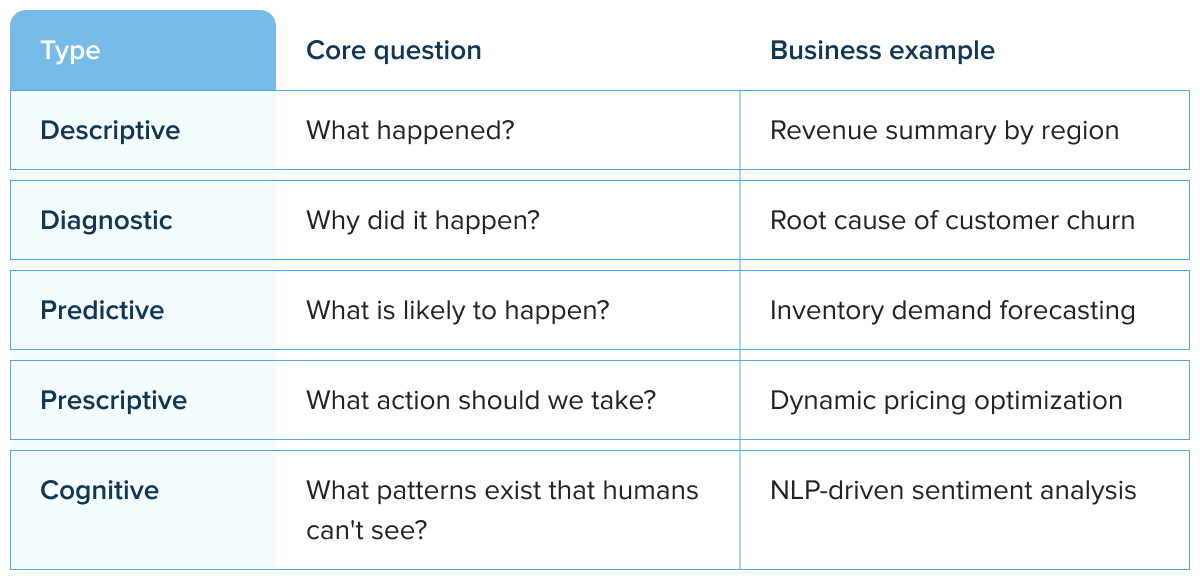Image resolution: width=1200 pixels, height=580 pixels.
Task: Select the Diagnostic type cell
Action: coord(106,221)
